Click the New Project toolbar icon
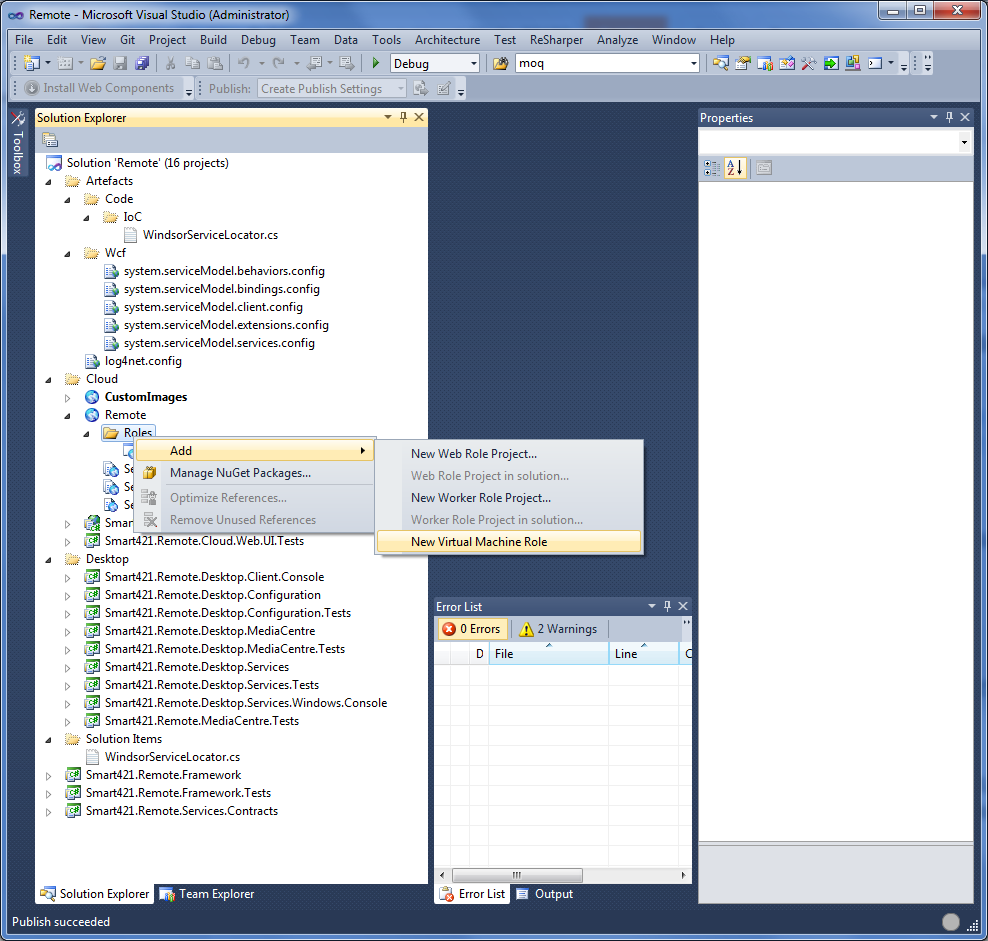 [x=32, y=63]
